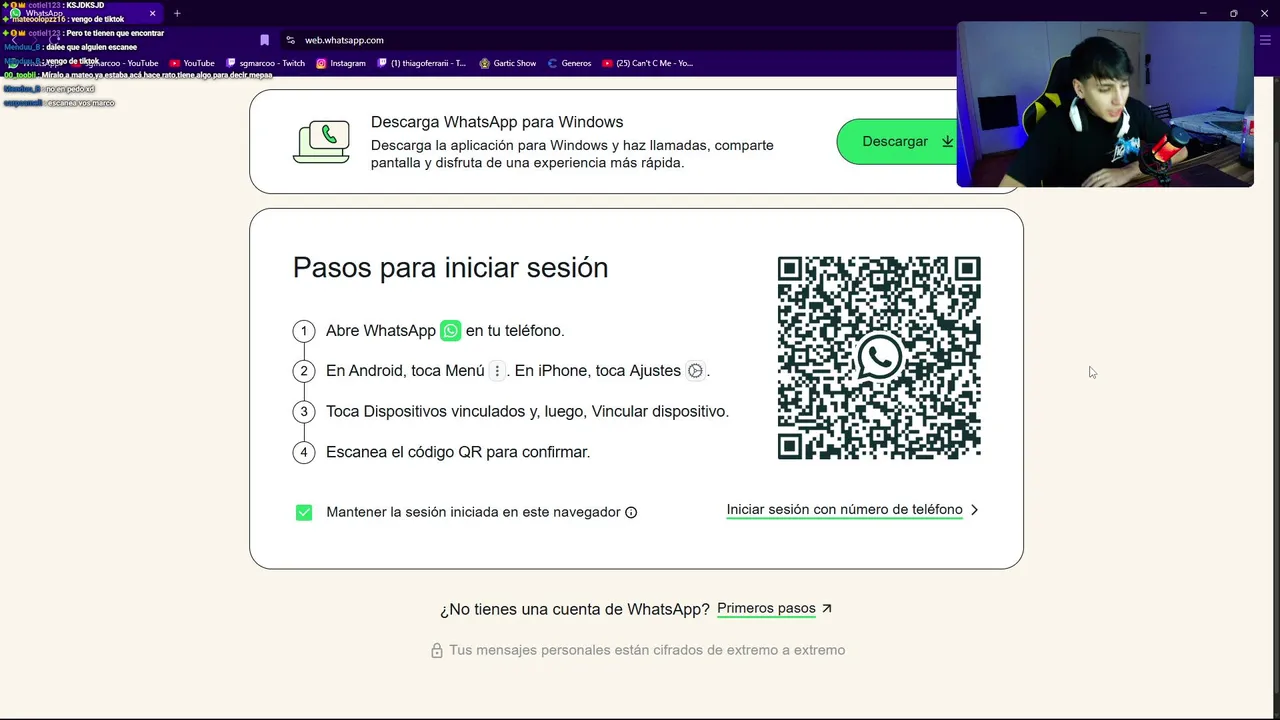
Task: Click the heading Pasos para iniciar sesión
Action: pyautogui.click(x=450, y=268)
